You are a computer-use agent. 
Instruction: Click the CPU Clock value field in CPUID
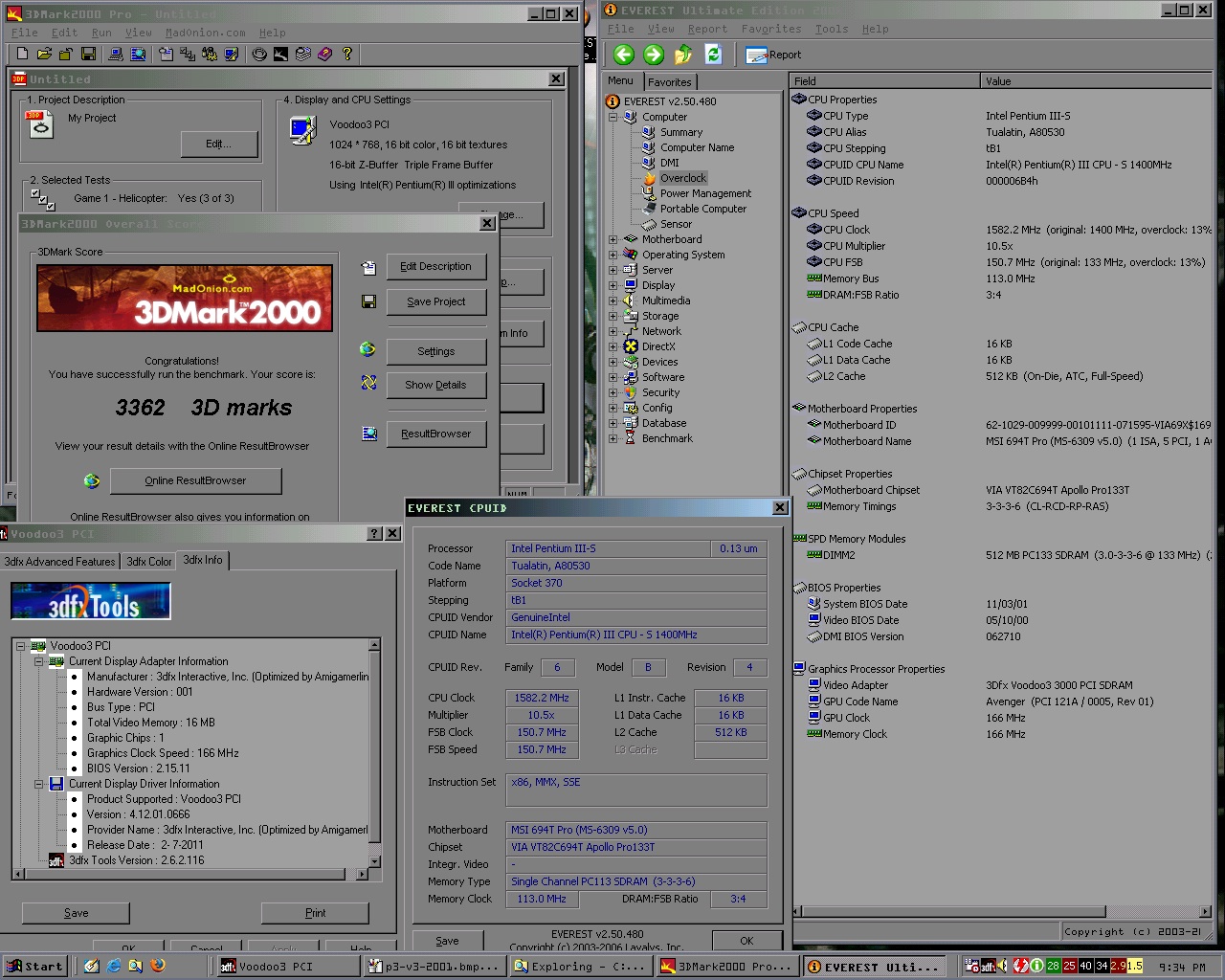click(542, 698)
